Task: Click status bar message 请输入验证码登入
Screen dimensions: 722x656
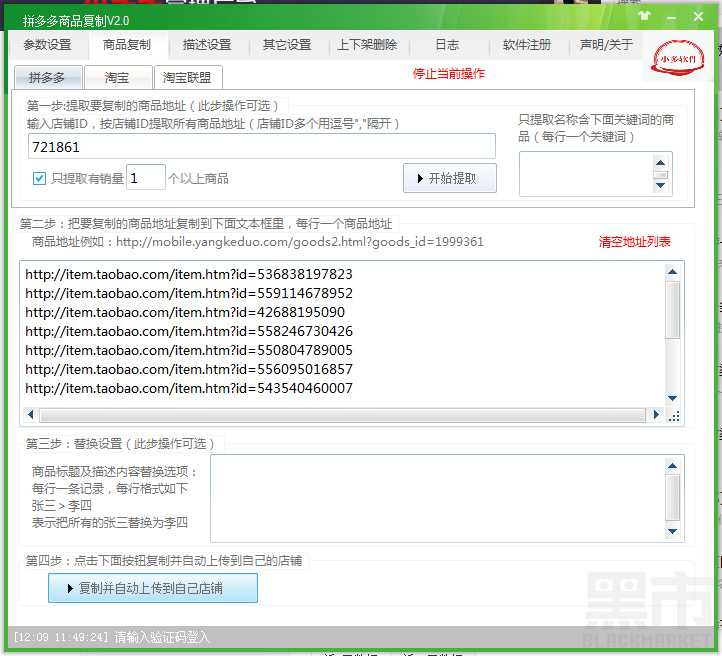Action: coord(162,637)
